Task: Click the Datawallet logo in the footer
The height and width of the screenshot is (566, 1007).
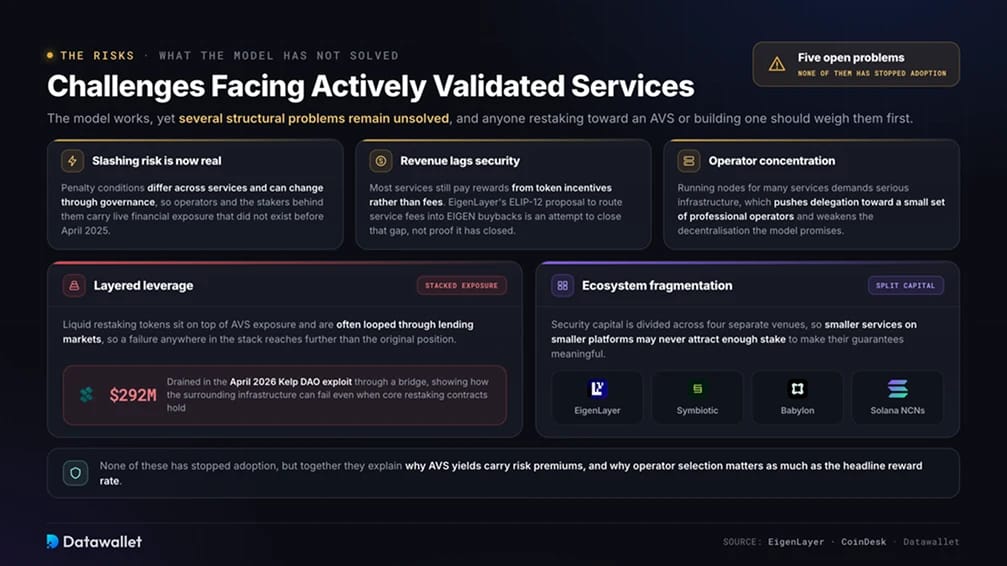Action: coord(94,542)
